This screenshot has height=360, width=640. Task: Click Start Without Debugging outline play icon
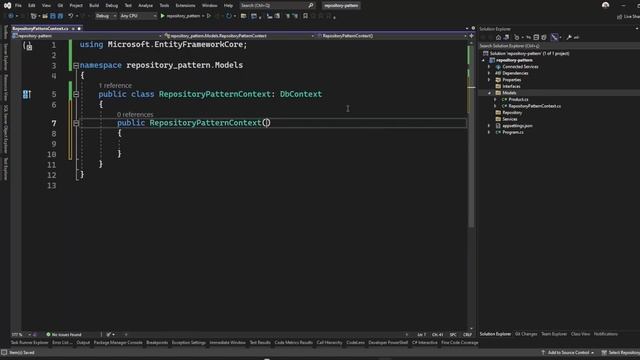coord(209,16)
